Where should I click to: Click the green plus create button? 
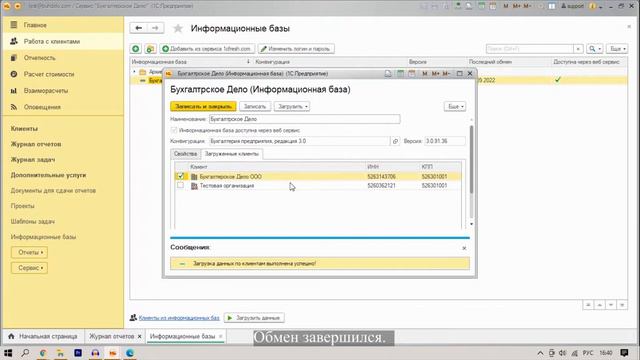point(136,49)
